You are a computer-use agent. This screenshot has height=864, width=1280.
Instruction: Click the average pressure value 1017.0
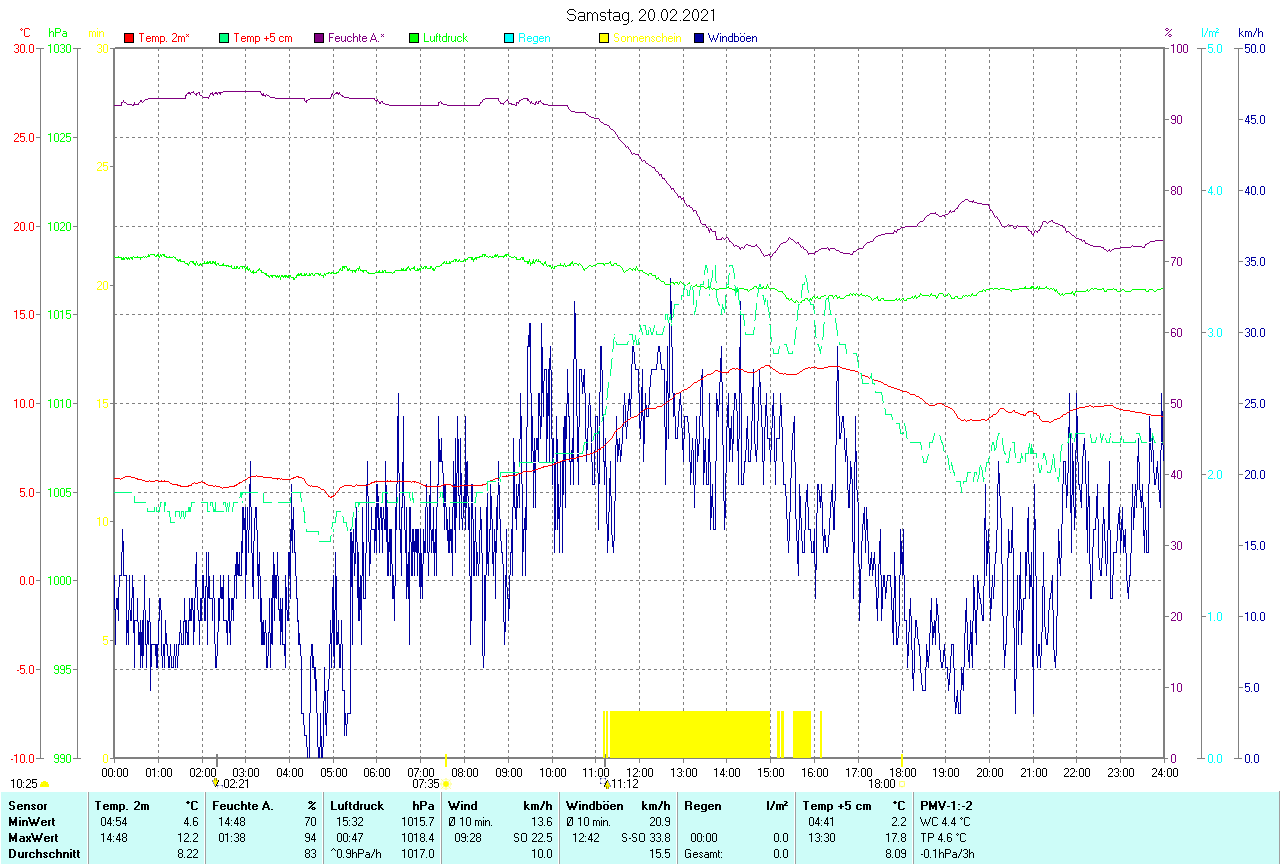[x=418, y=854]
